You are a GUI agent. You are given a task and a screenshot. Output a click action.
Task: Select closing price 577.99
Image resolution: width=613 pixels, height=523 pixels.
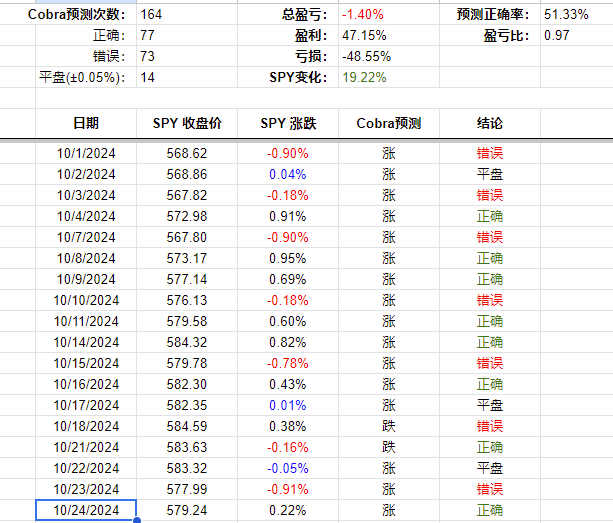187,489
